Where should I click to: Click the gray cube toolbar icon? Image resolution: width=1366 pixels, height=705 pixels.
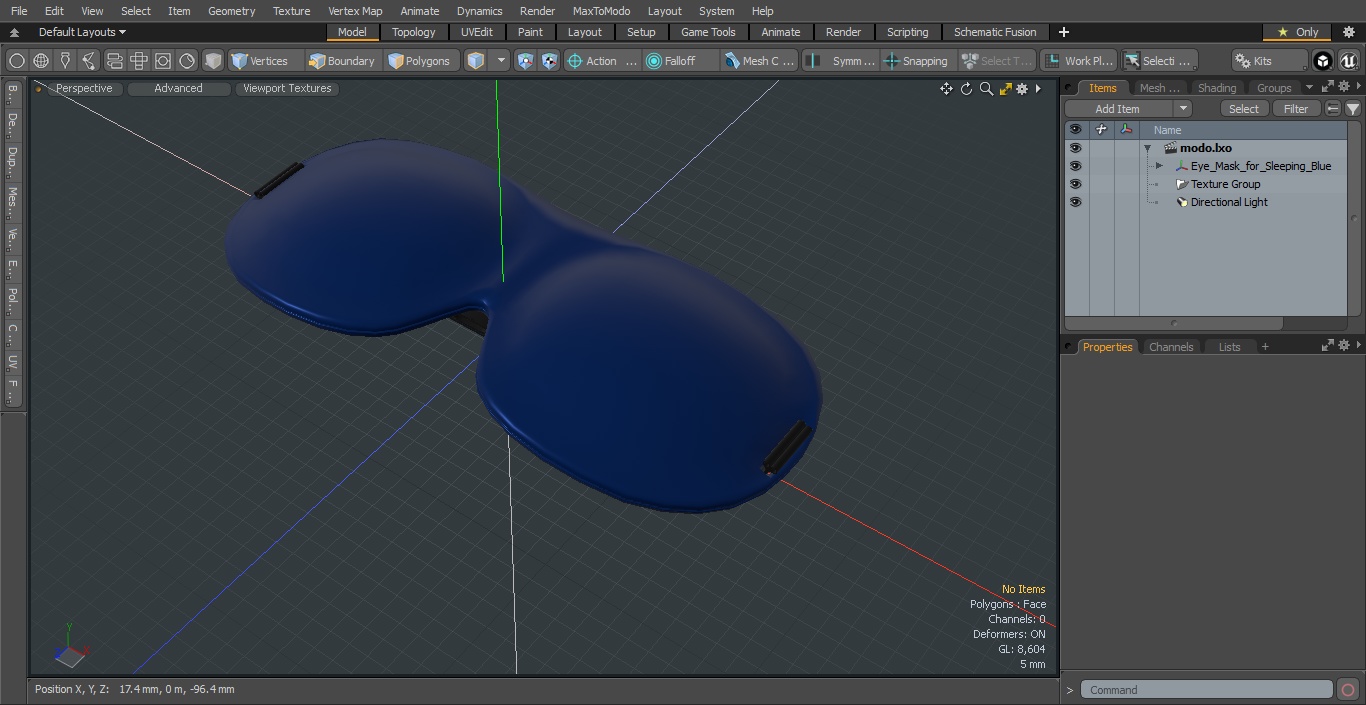(212, 61)
